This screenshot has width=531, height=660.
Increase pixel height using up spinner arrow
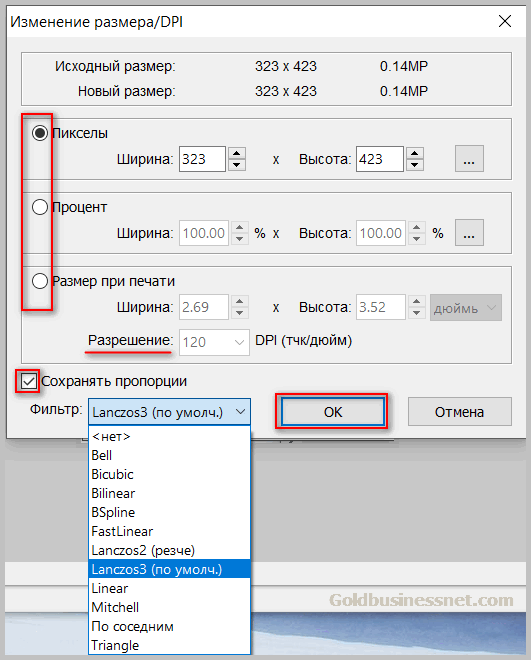pyautogui.click(x=415, y=153)
